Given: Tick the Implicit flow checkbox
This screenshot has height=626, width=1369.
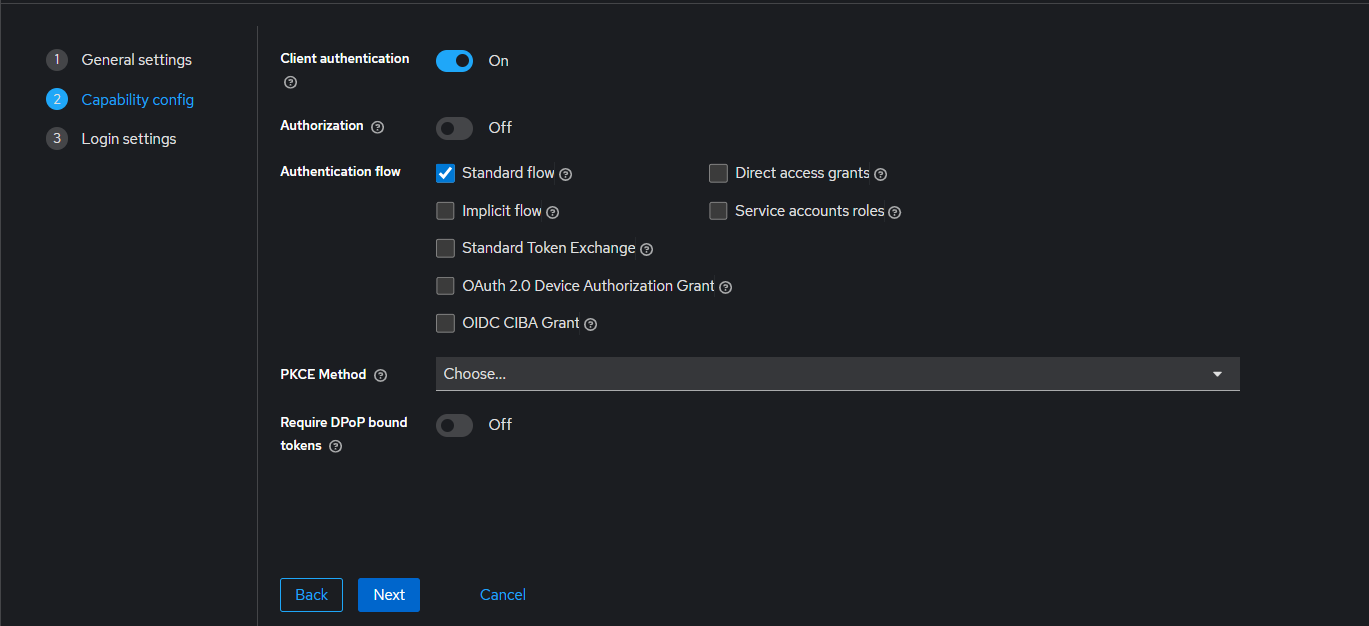Looking at the screenshot, I should 446,211.
